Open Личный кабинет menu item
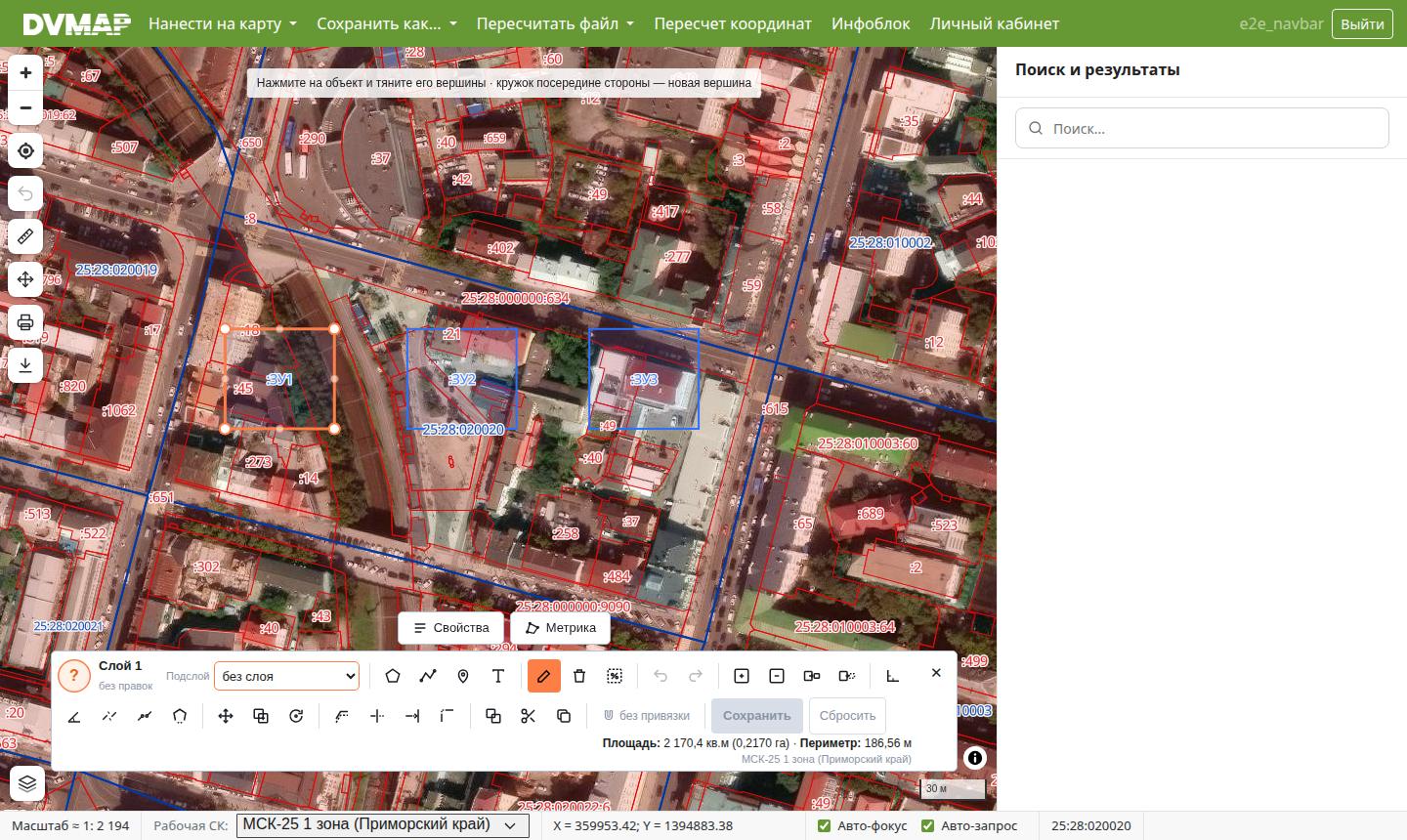Screen dimensions: 1407x840 pyautogui.click(x=995, y=23)
